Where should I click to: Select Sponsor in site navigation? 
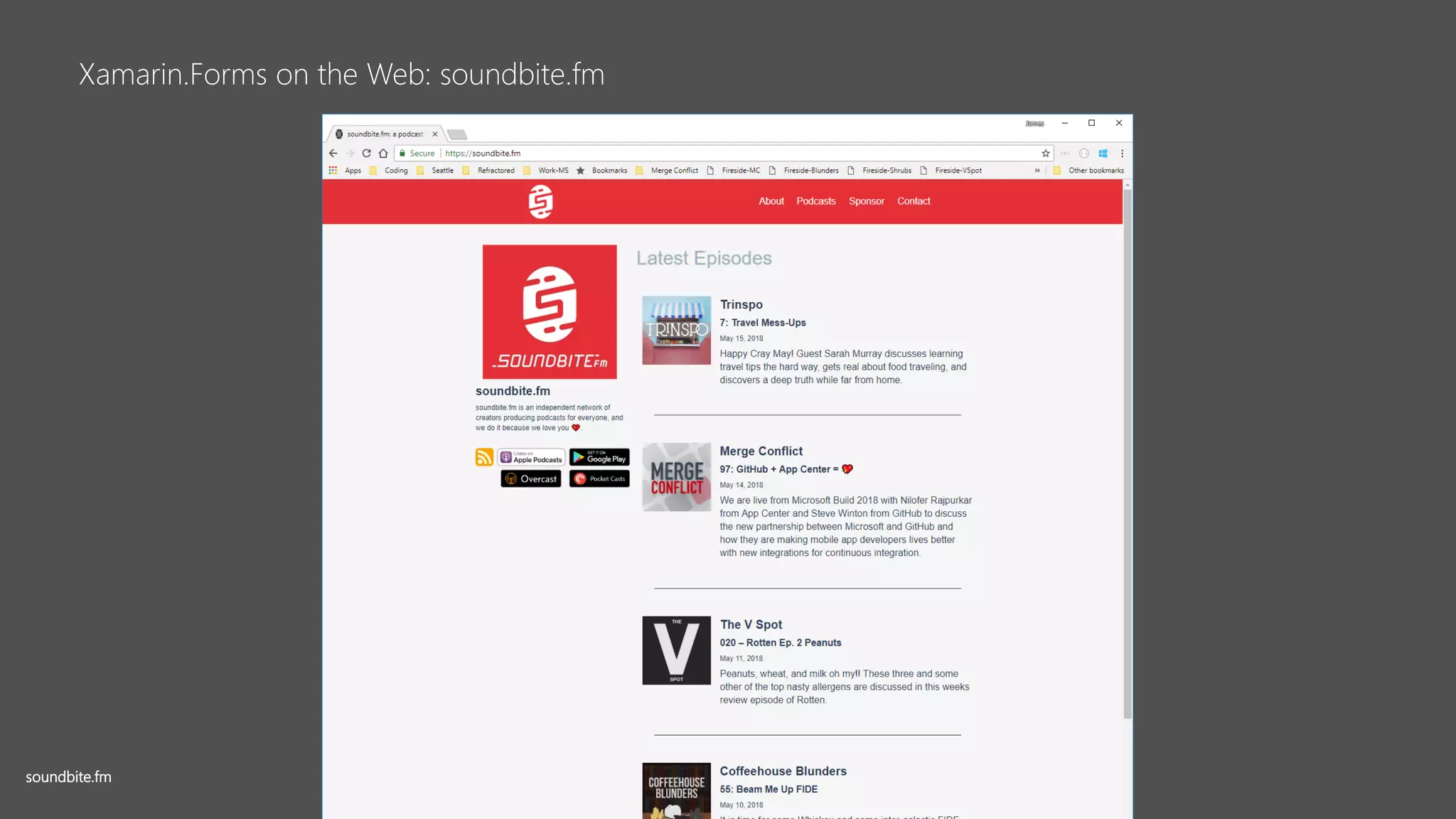point(867,201)
